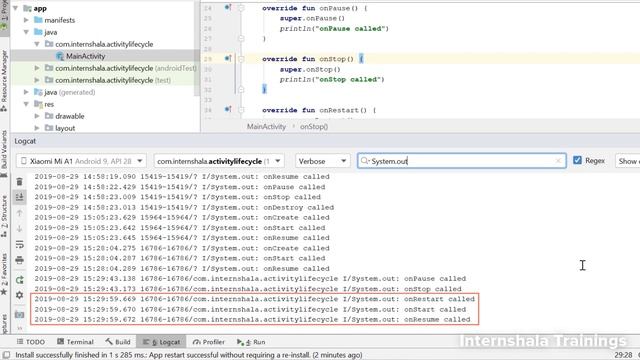
Task: Click the override gutter icon beside onPause
Action: (228, 7)
